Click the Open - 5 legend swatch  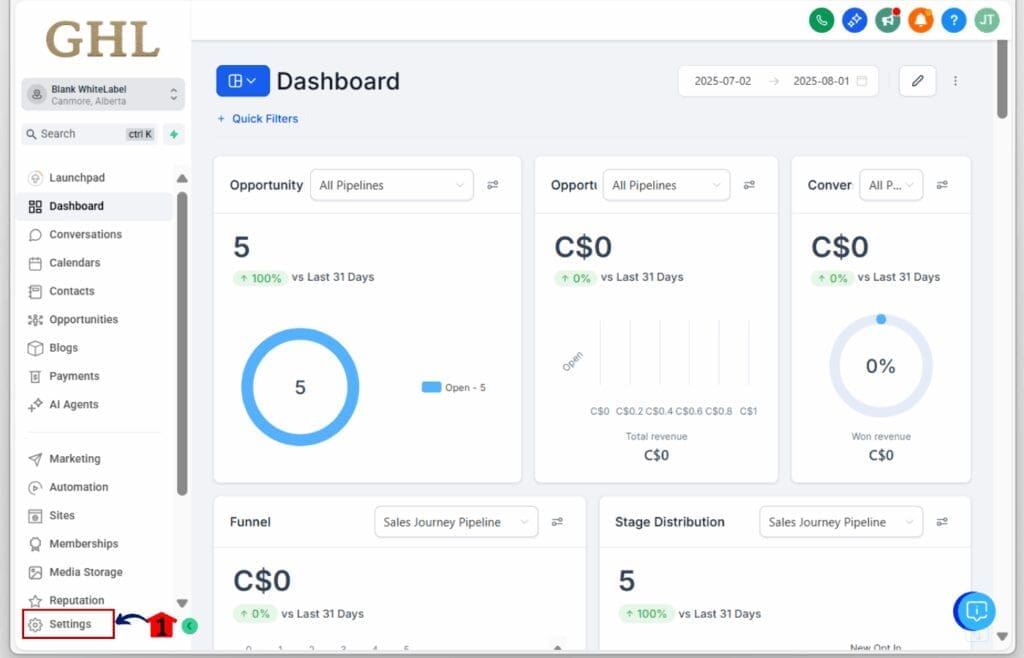tap(432, 387)
